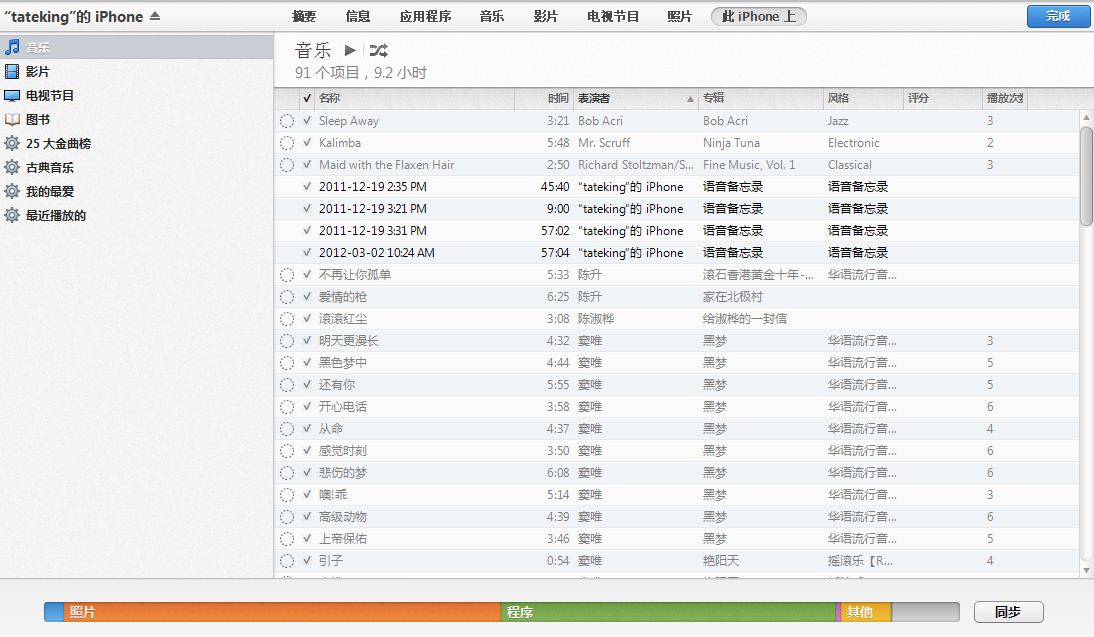Open 电视节目 in the left sidebar

click(49, 96)
